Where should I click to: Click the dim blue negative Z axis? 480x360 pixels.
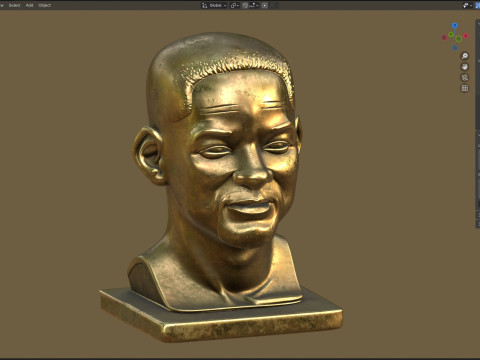pyautogui.click(x=455, y=48)
